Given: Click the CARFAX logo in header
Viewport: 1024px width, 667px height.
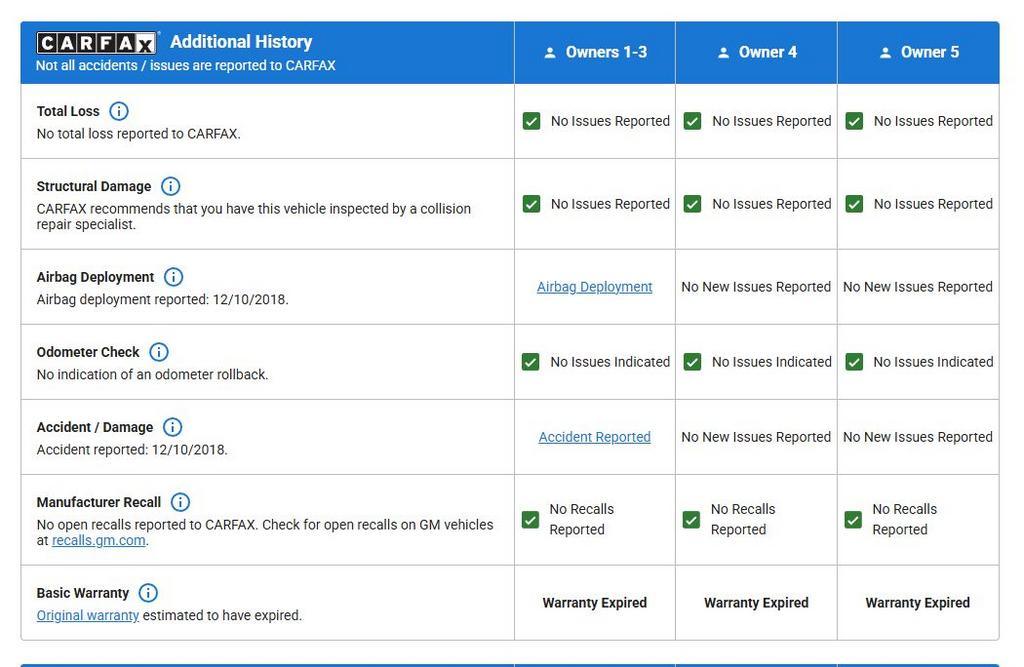Looking at the screenshot, I should [x=97, y=43].
